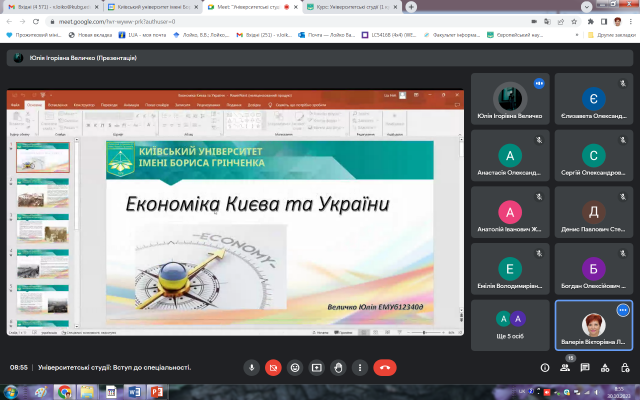Raise hand in the meeting
640x400 pixels.
tap(338, 367)
